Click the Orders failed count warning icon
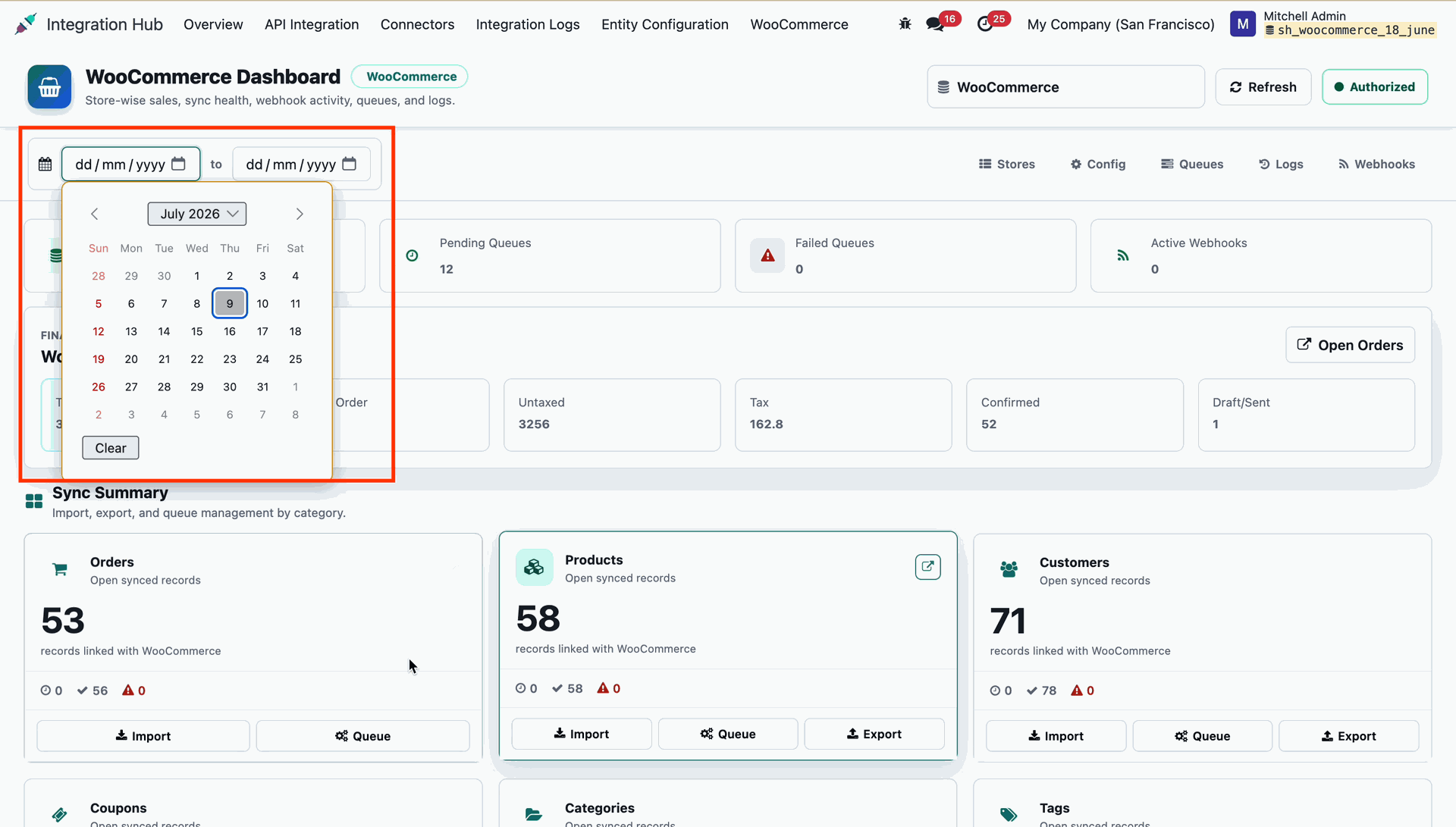The image size is (1456, 827). [x=128, y=691]
